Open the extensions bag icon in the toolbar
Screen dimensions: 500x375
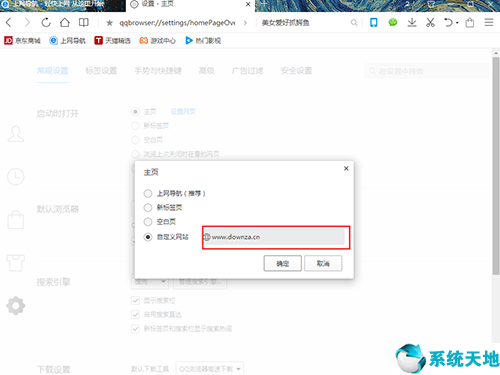coord(470,23)
